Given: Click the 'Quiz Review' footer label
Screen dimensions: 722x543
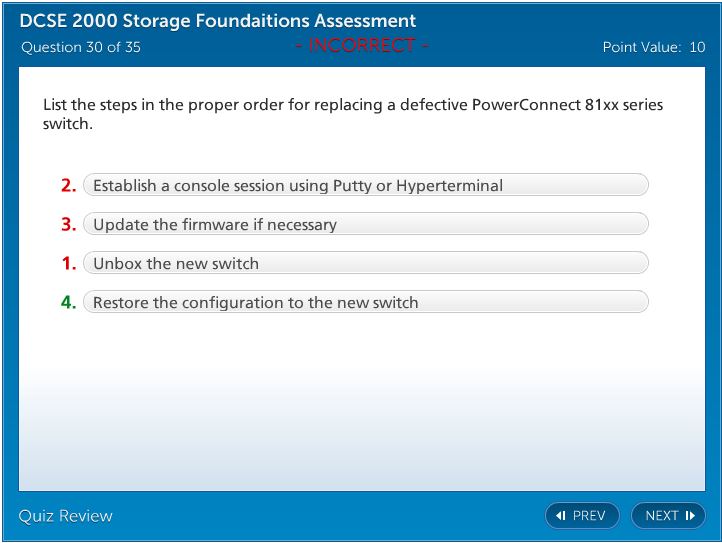Looking at the screenshot, I should (66, 516).
